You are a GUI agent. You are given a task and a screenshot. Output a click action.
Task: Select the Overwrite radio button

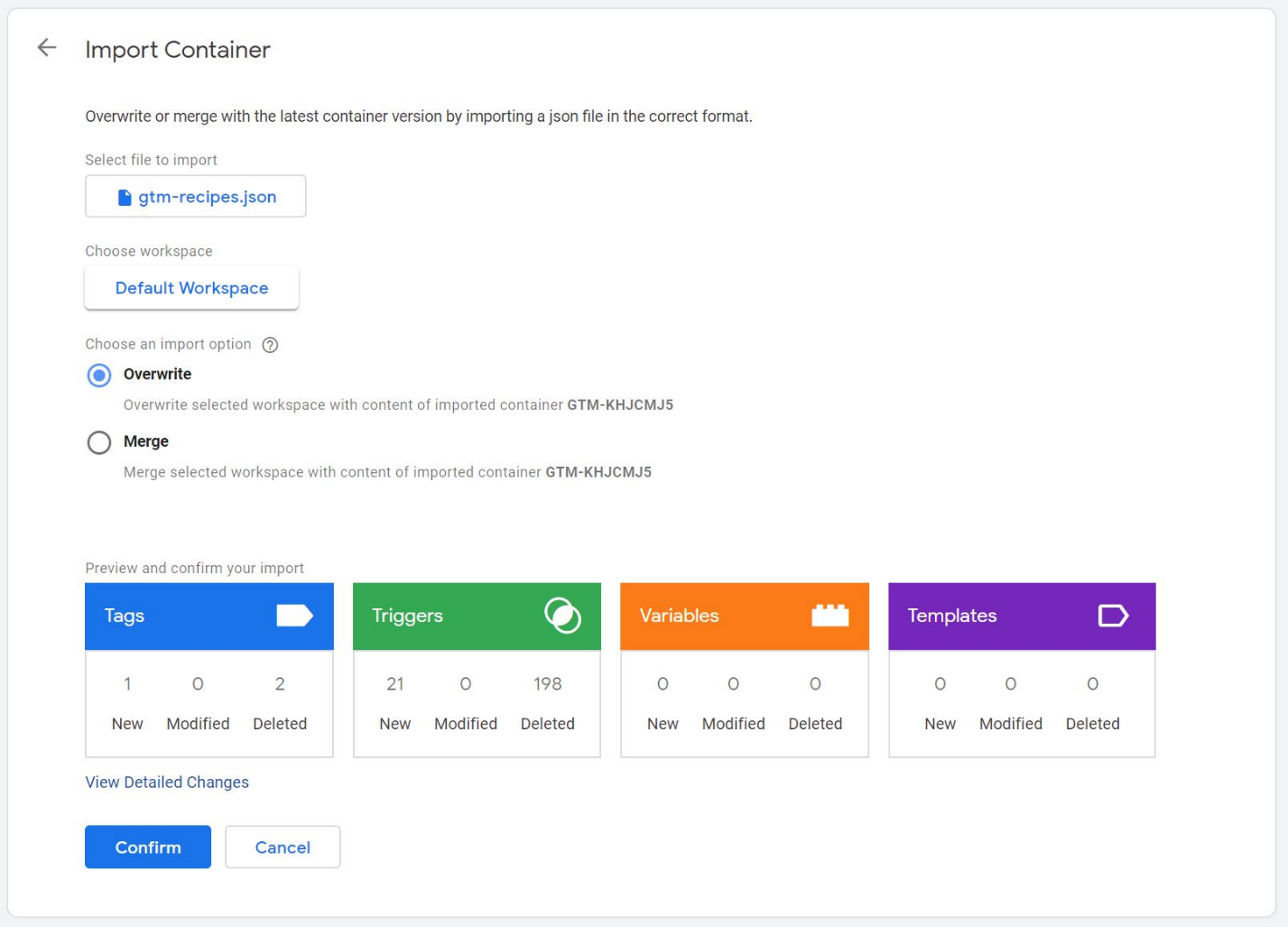(x=99, y=375)
